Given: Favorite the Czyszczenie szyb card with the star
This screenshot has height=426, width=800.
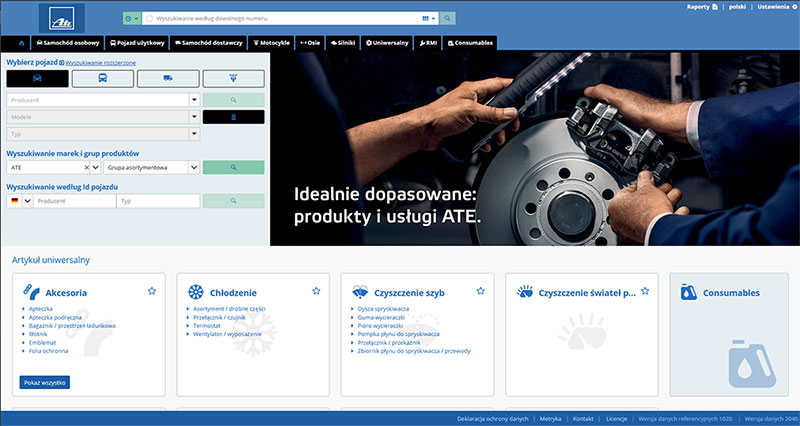Looking at the screenshot, I should 480,291.
